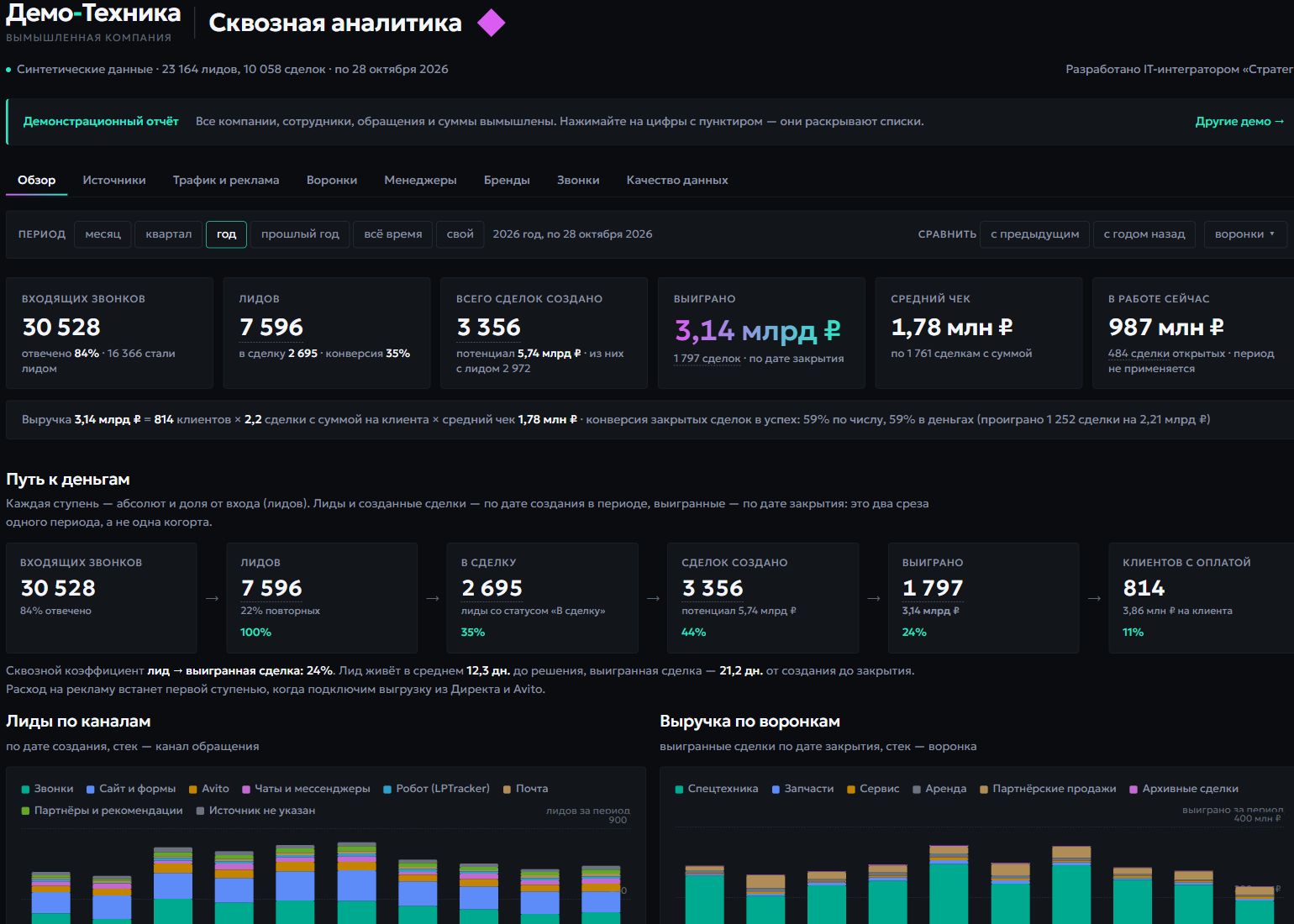This screenshot has height=924, width=1294.
Task: Open the Бренды tab
Action: [x=507, y=180]
